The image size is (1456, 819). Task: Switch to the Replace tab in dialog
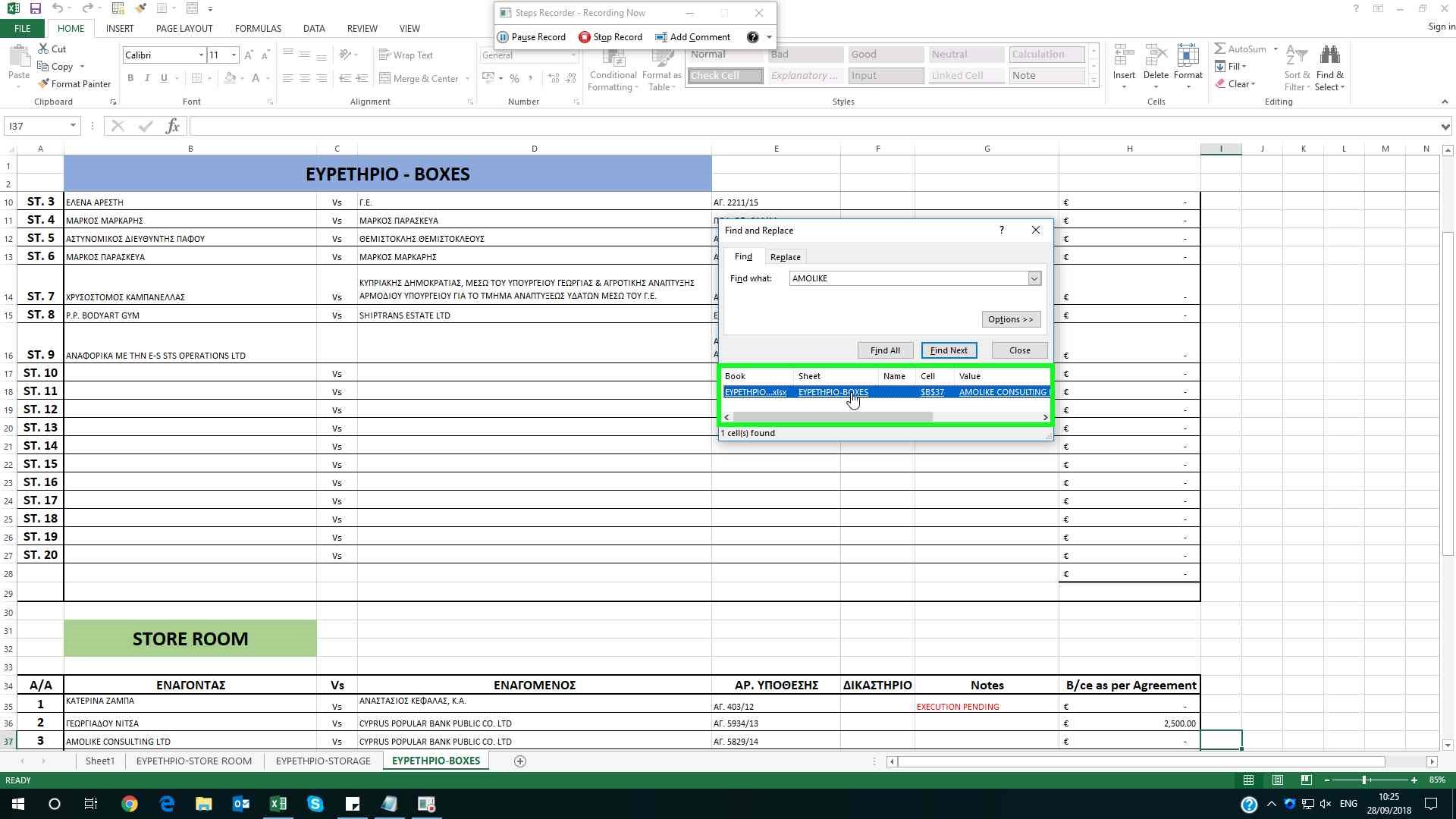point(785,257)
